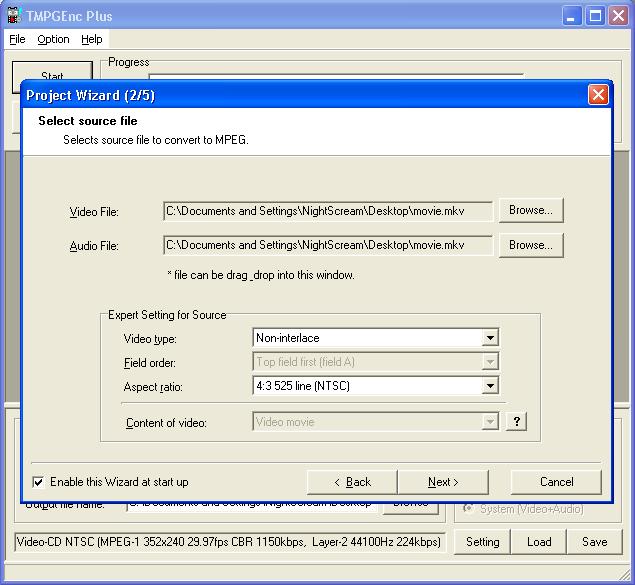The width and height of the screenshot is (635, 585).
Task: Click the 'Expert Setting for Source' group label
Action: click(167, 315)
